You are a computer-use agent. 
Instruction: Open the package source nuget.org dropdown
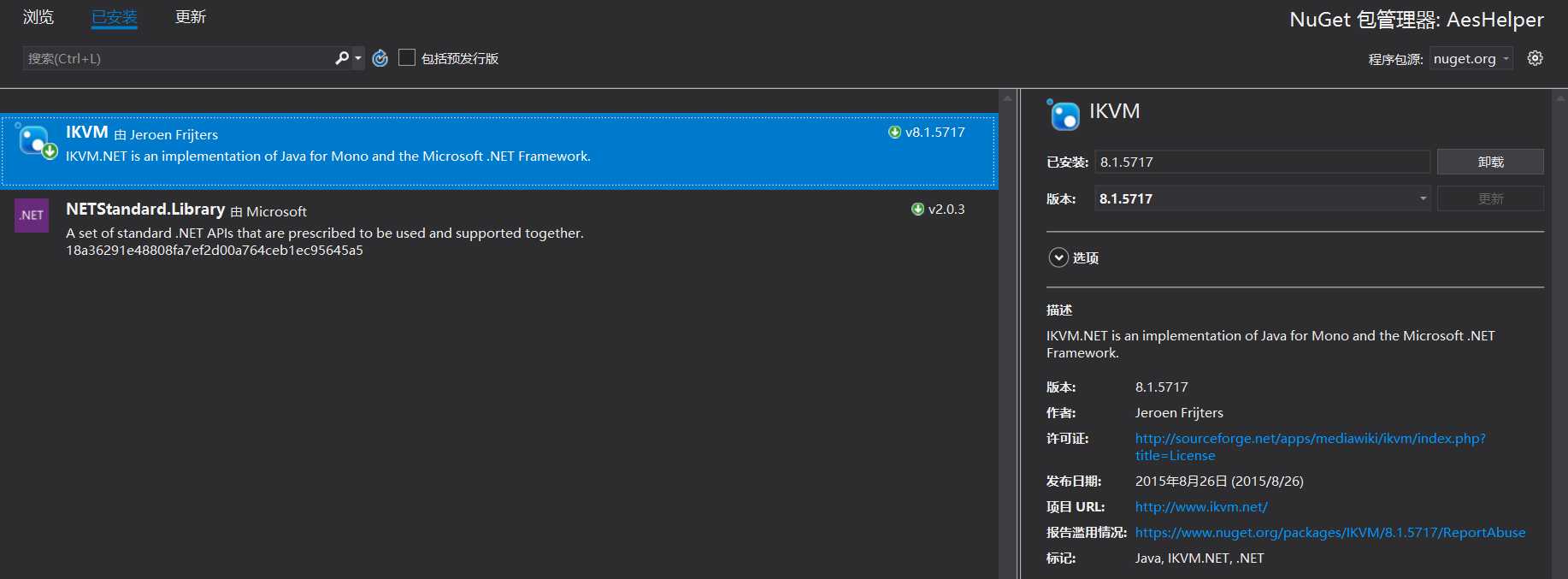coord(1471,58)
